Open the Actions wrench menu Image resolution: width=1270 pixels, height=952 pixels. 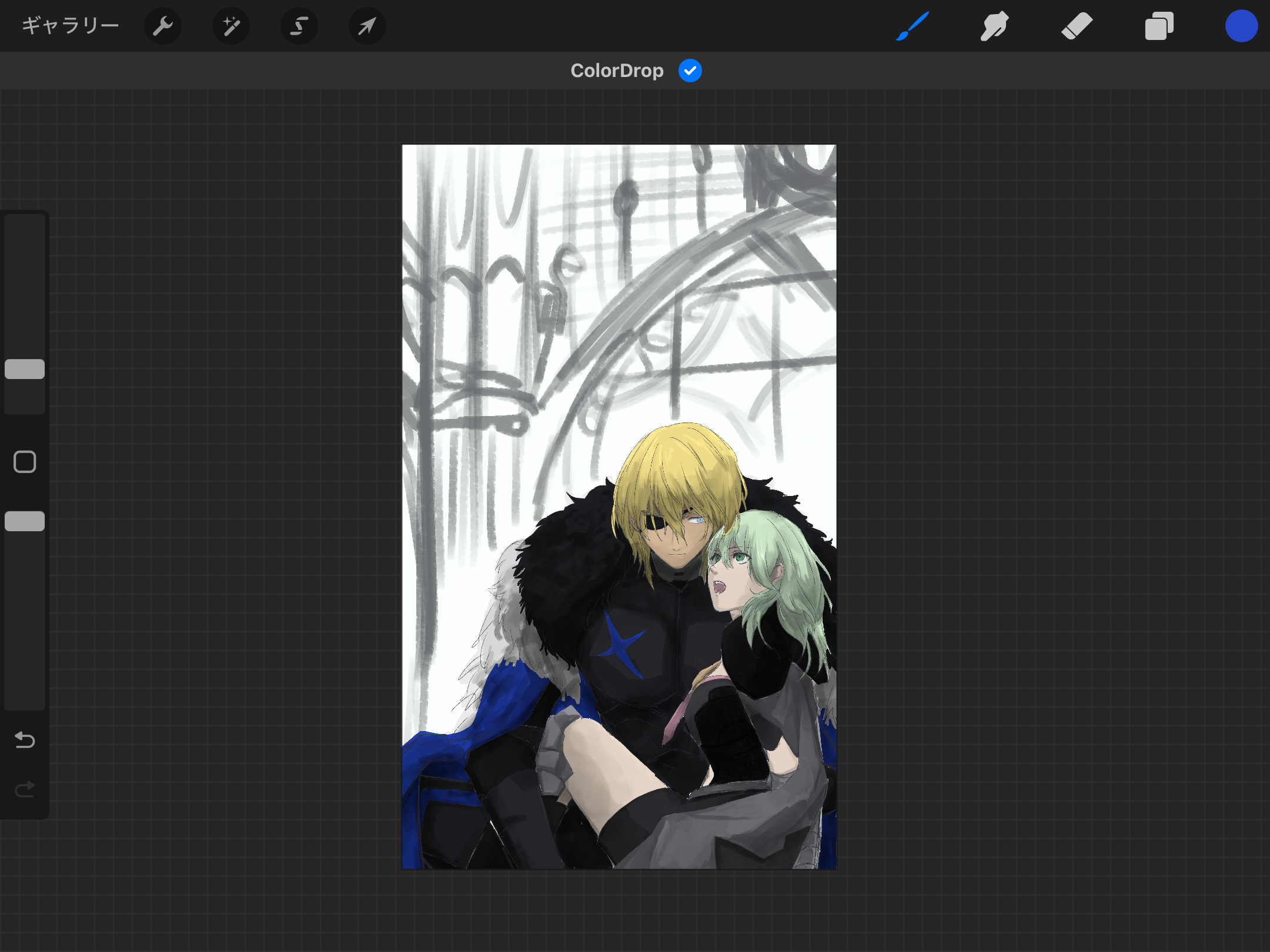162,26
